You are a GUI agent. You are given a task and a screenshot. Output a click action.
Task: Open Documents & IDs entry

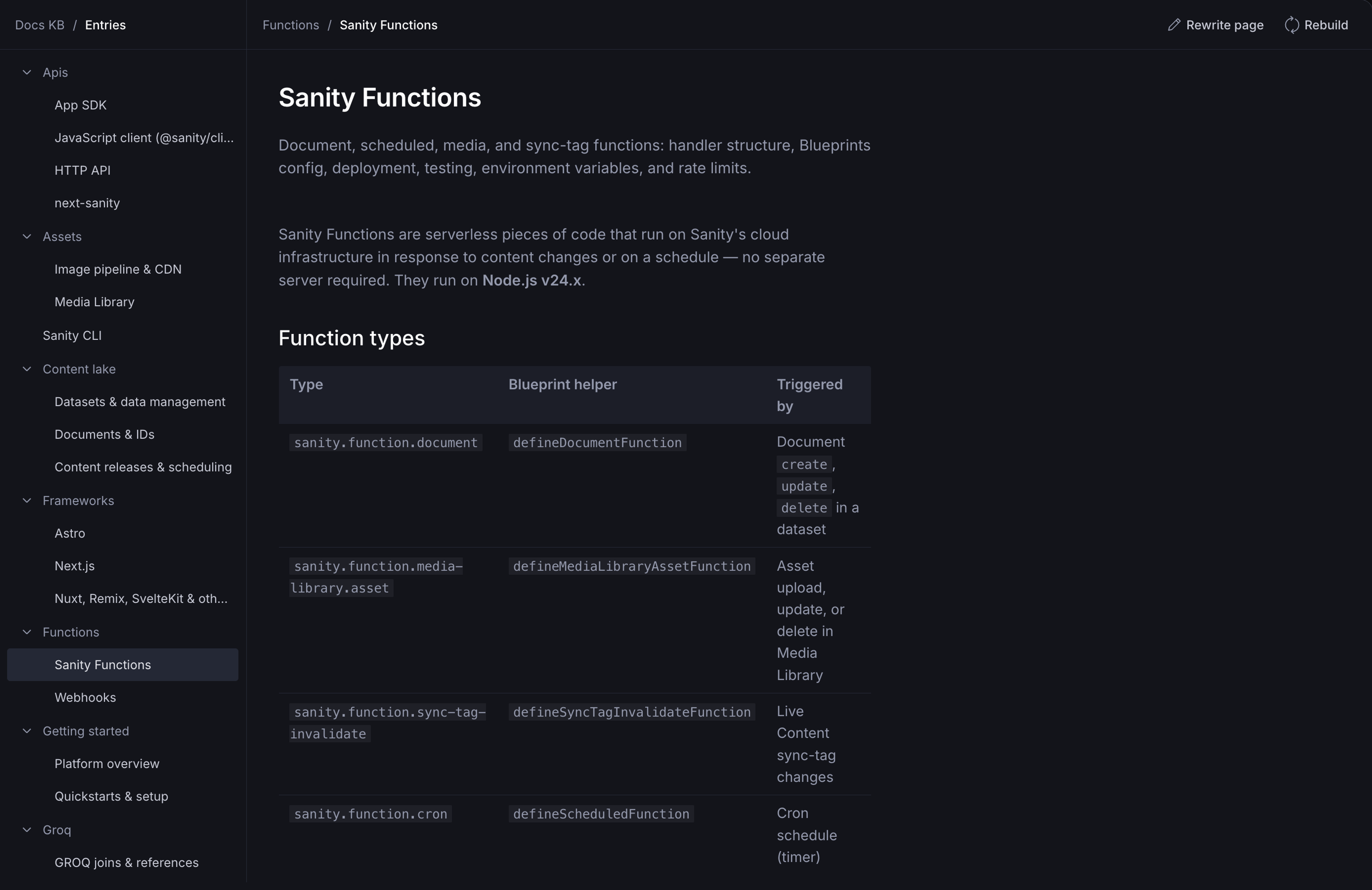coord(122,434)
